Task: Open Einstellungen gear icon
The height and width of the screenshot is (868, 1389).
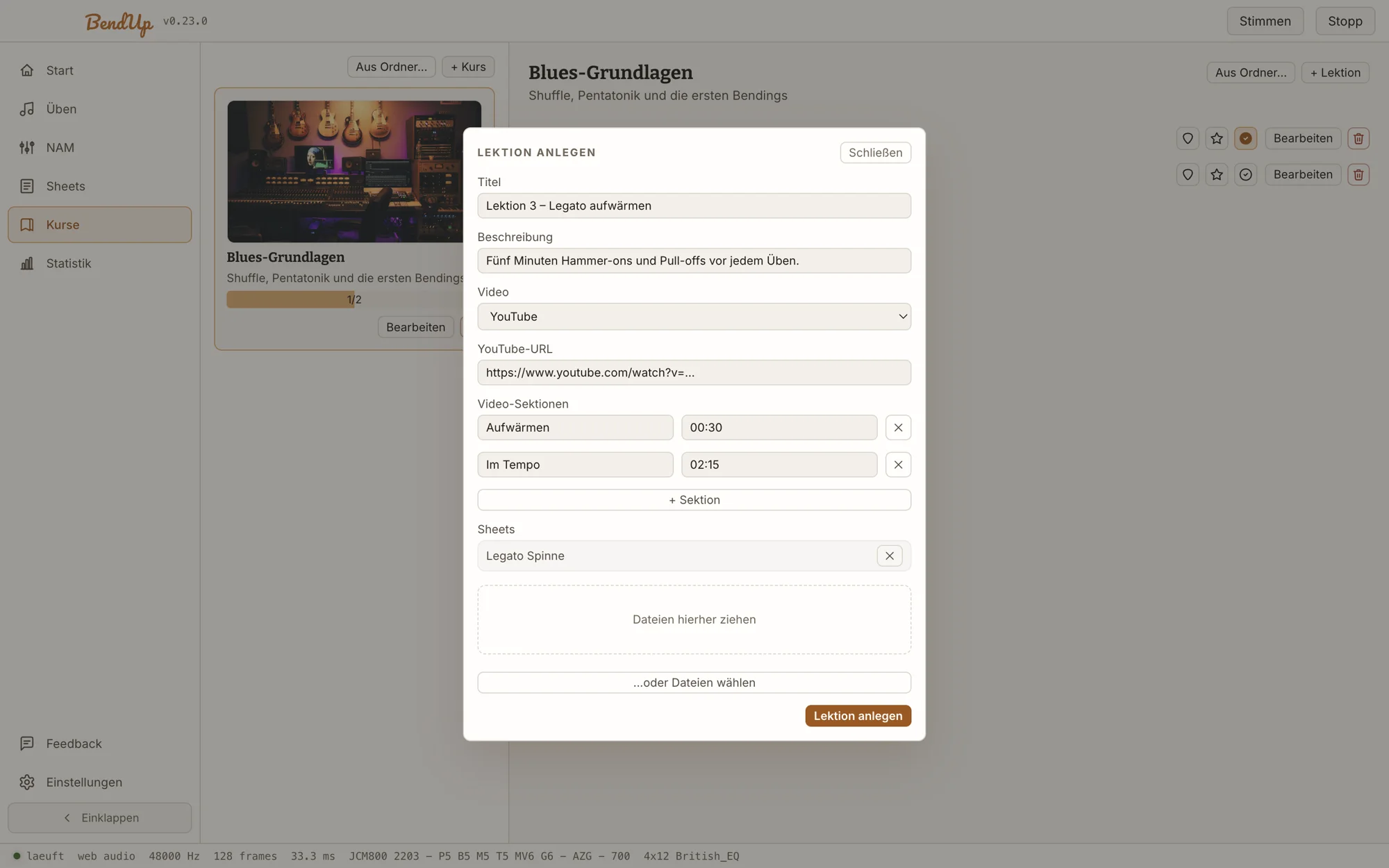Action: pos(27,782)
